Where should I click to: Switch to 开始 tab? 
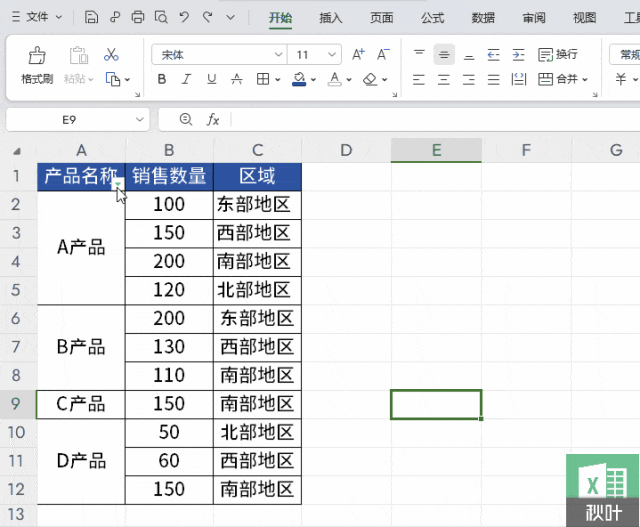[x=280, y=18]
